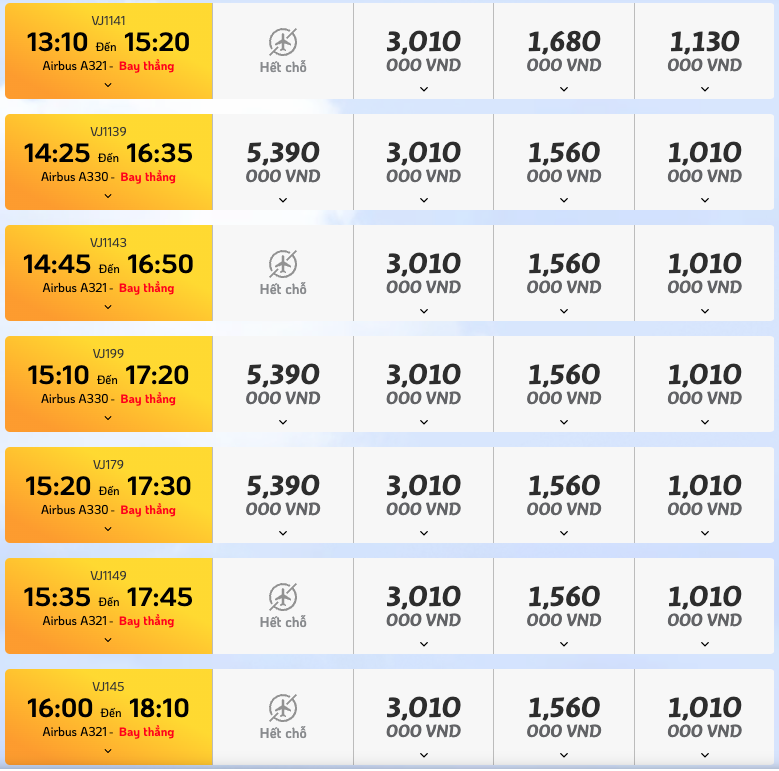Click sold-out plane icon for flight VJ1149
779x771 pixels.
283,597
